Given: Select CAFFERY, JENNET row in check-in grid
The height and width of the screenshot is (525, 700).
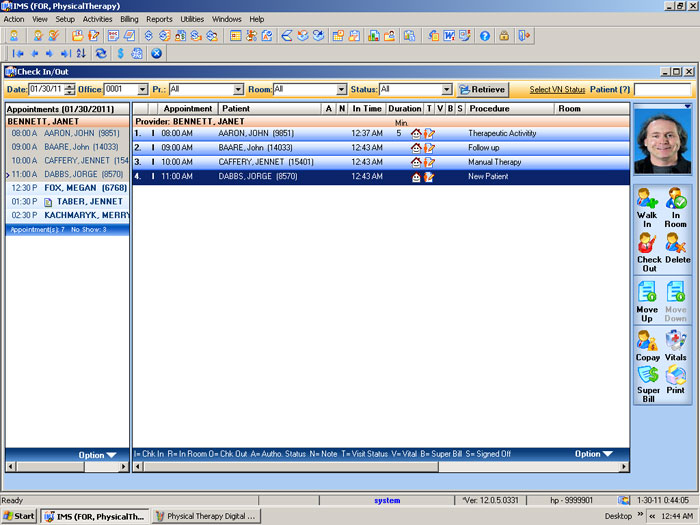Looking at the screenshot, I should pos(381,162).
